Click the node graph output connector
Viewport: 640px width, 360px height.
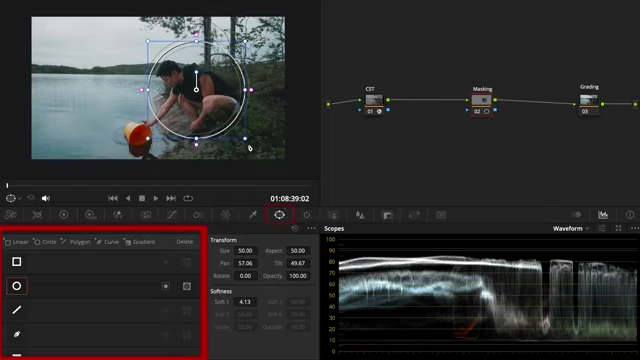coord(635,104)
